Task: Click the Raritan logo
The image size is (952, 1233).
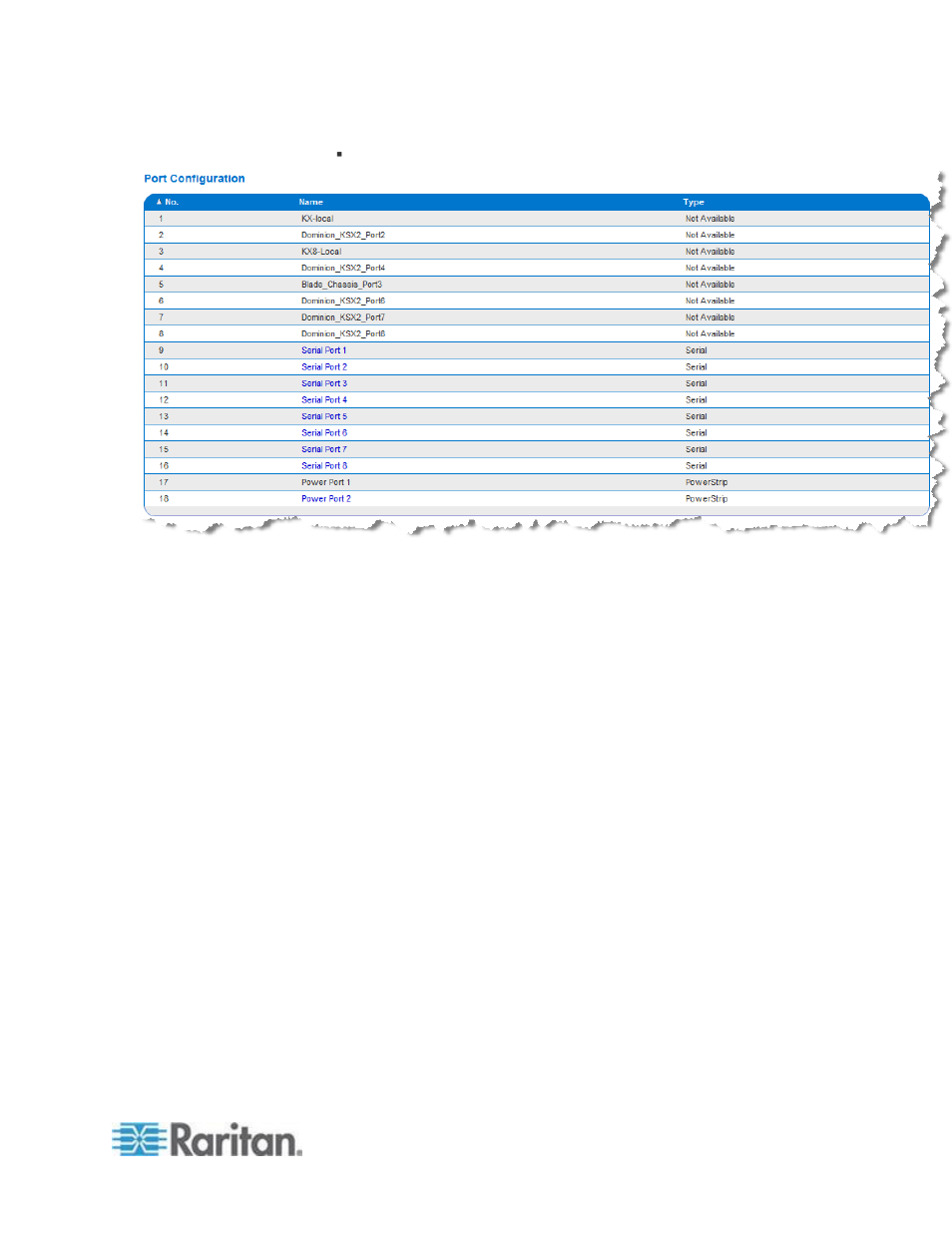Action: tap(207, 1139)
